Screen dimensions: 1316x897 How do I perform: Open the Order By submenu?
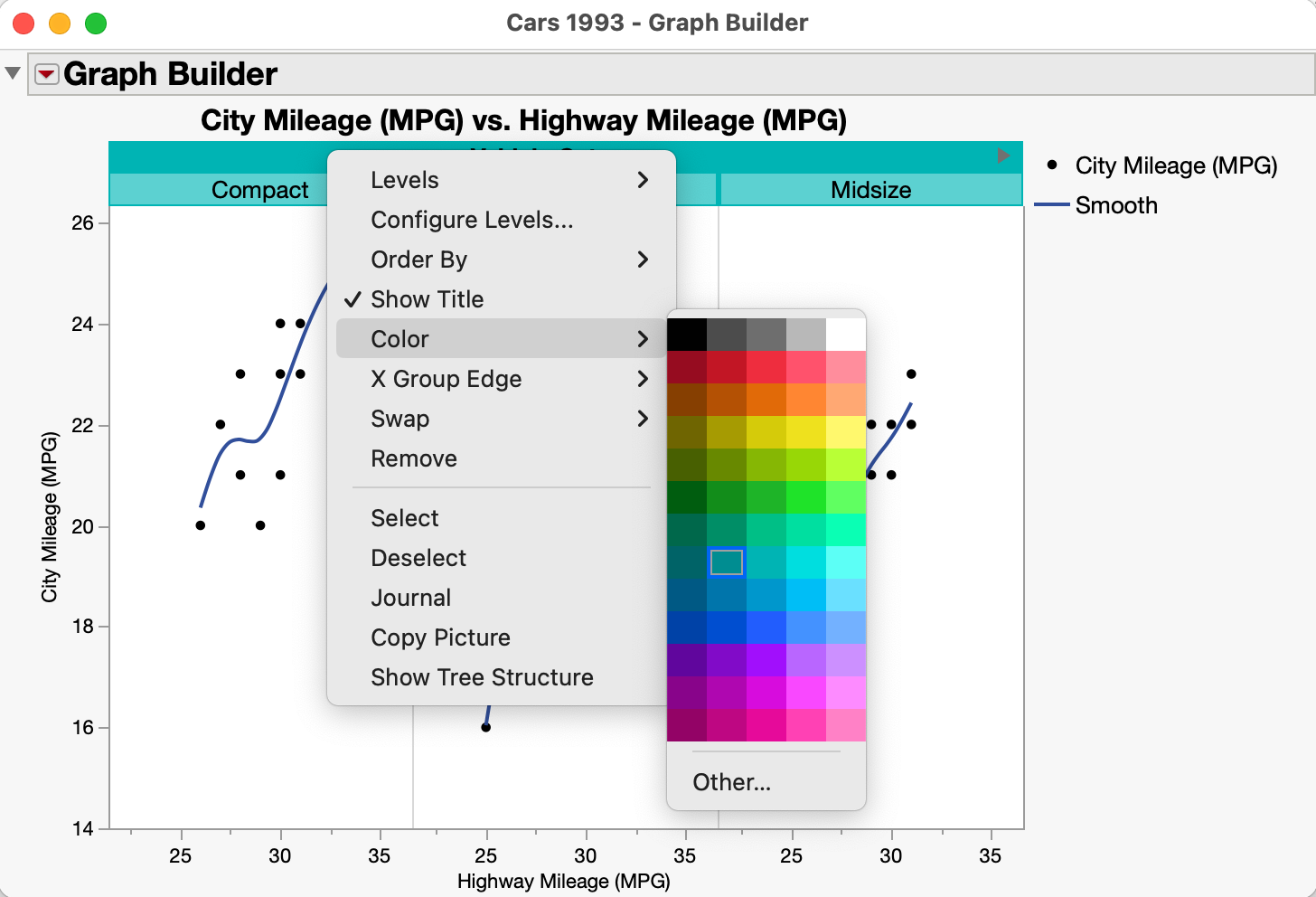(x=418, y=260)
